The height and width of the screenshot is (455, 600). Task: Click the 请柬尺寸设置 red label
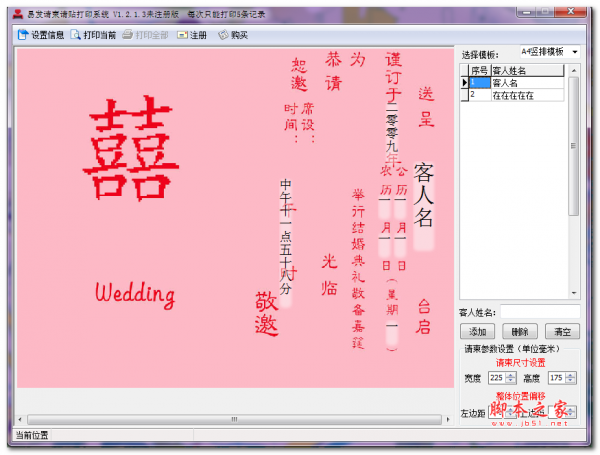coord(520,362)
